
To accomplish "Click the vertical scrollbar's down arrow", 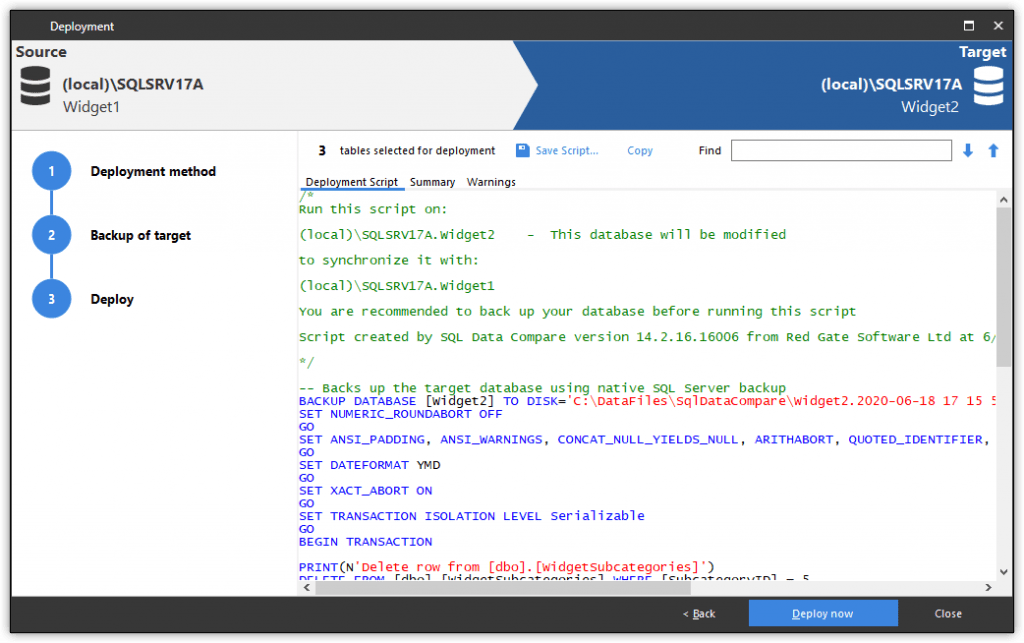I will pos(1006,573).
